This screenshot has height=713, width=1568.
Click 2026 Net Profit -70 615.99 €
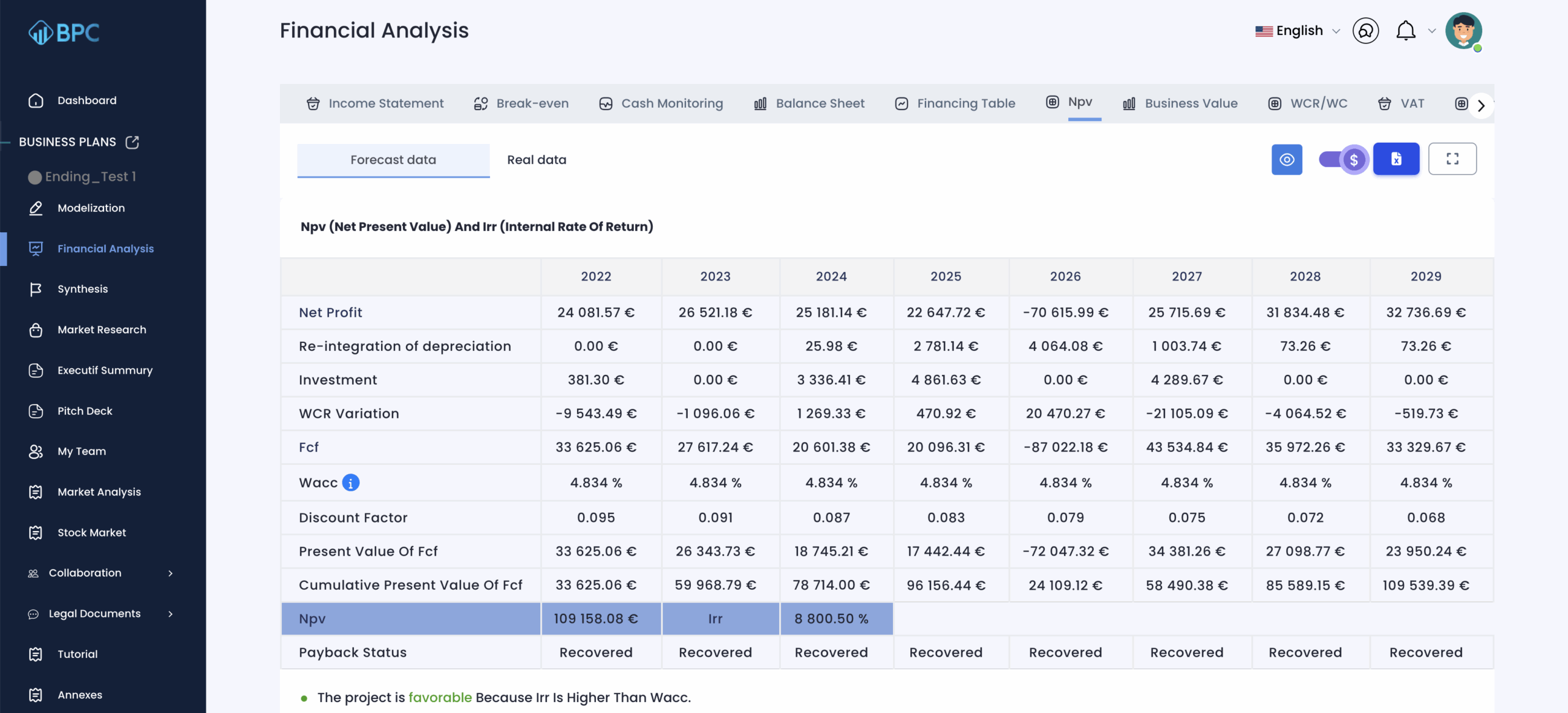1065,312
